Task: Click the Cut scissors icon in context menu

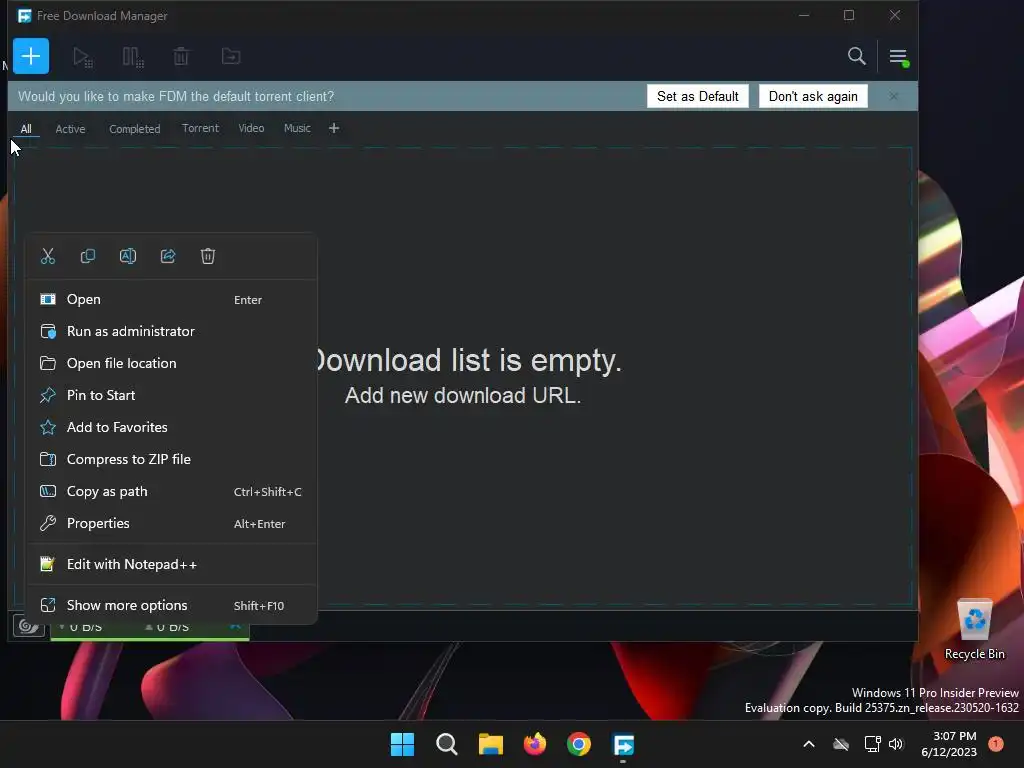Action: click(x=48, y=256)
